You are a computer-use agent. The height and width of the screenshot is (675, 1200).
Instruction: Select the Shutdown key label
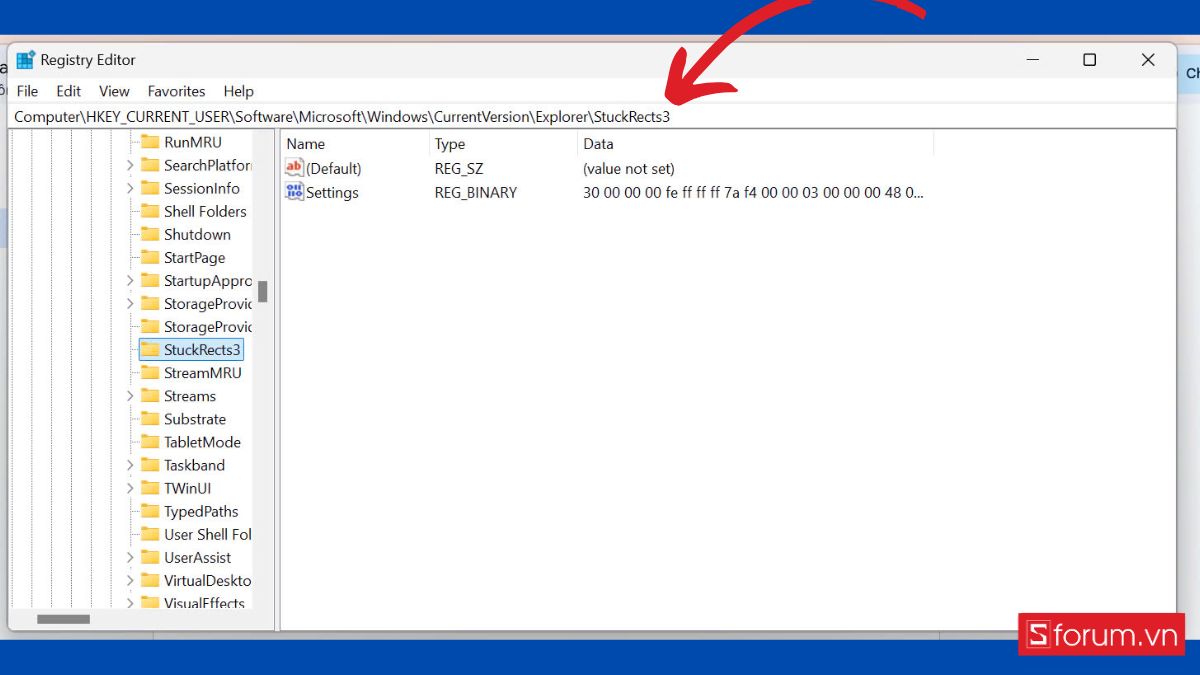[197, 234]
